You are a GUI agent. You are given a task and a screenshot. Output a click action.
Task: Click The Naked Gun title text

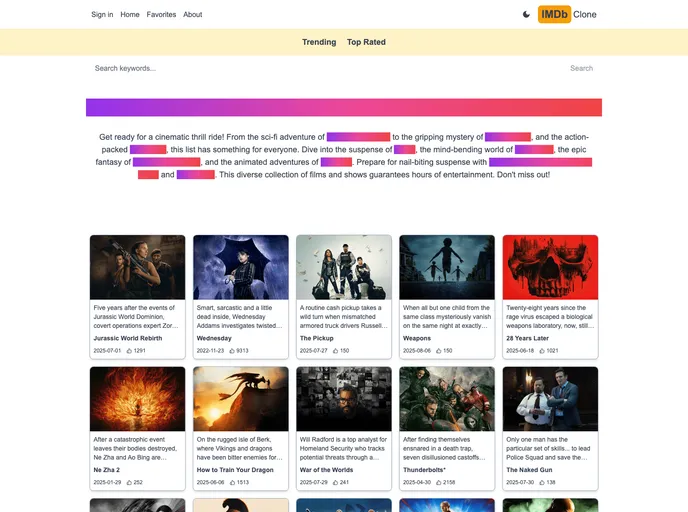pos(529,470)
